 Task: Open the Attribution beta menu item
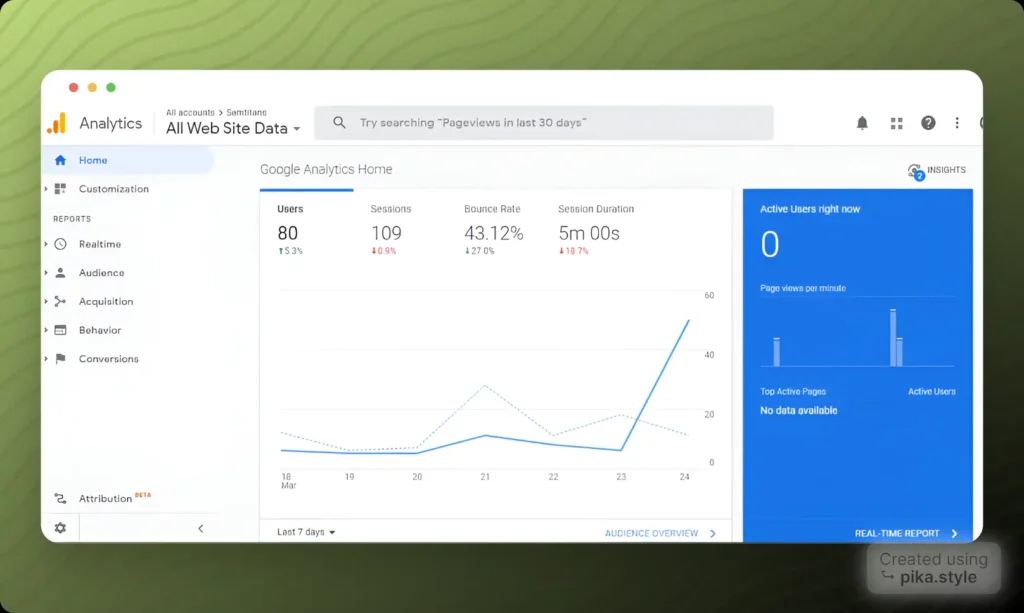(x=115, y=498)
